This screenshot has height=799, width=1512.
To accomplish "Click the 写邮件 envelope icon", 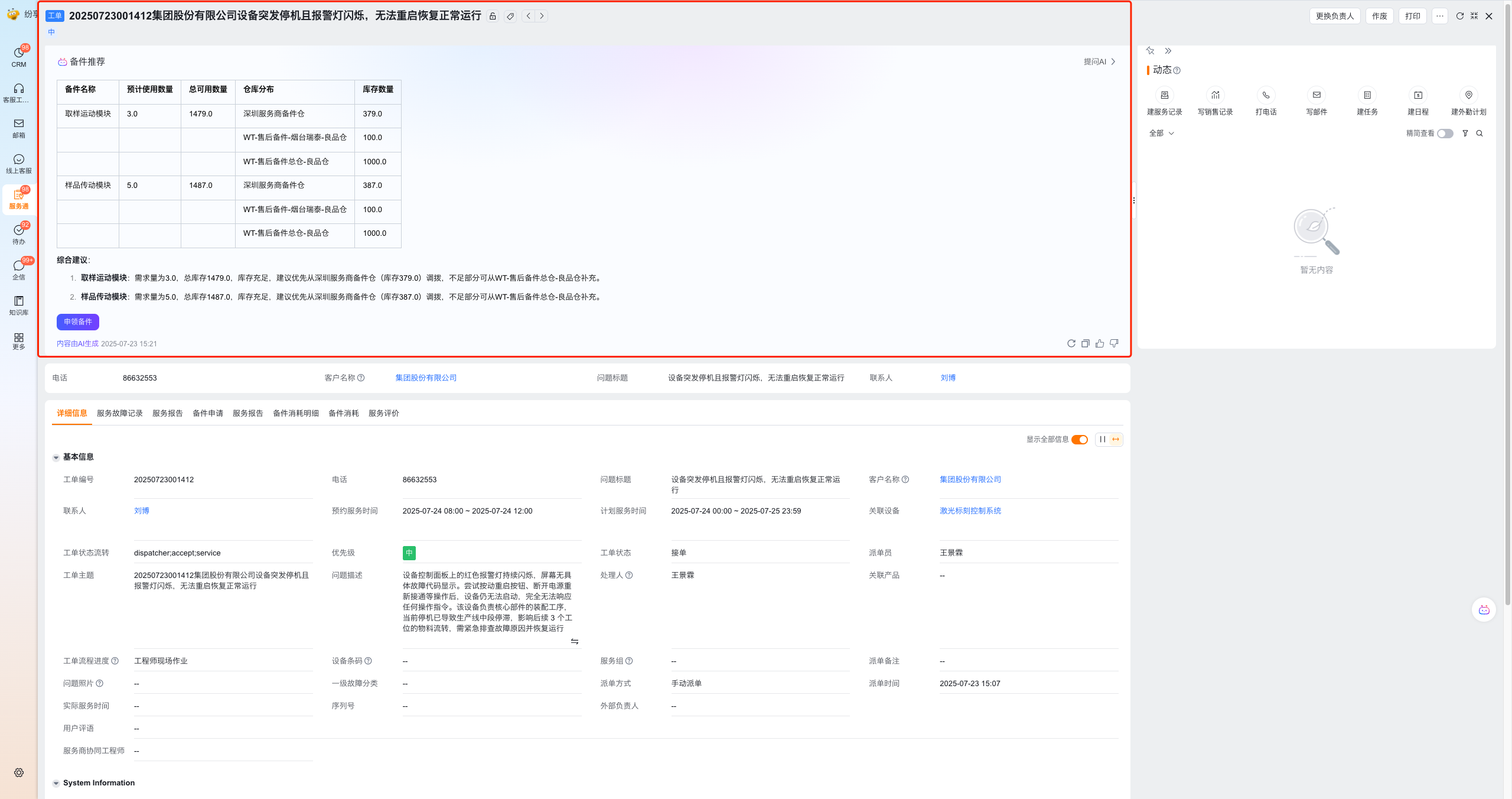I will [x=1317, y=96].
